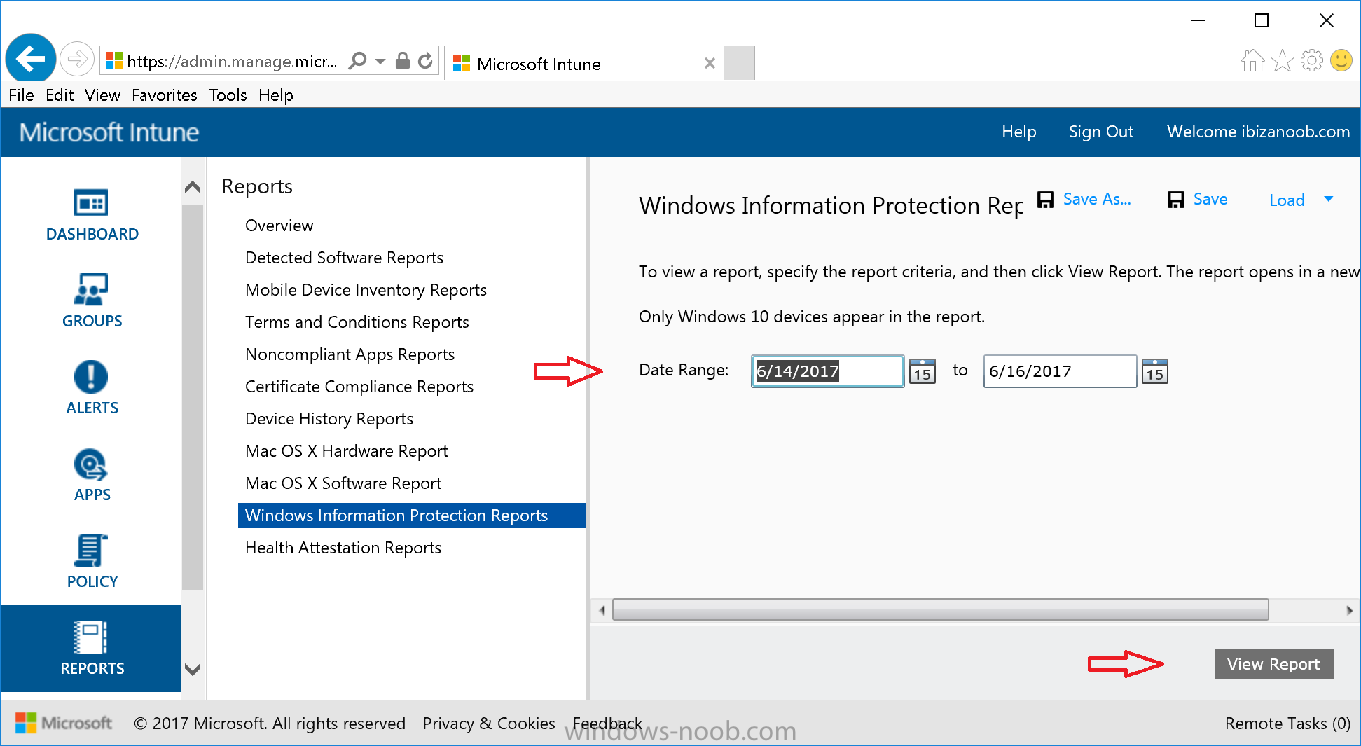Image resolution: width=1361 pixels, height=746 pixels.
Task: Open the Edit menu
Action: [60, 95]
